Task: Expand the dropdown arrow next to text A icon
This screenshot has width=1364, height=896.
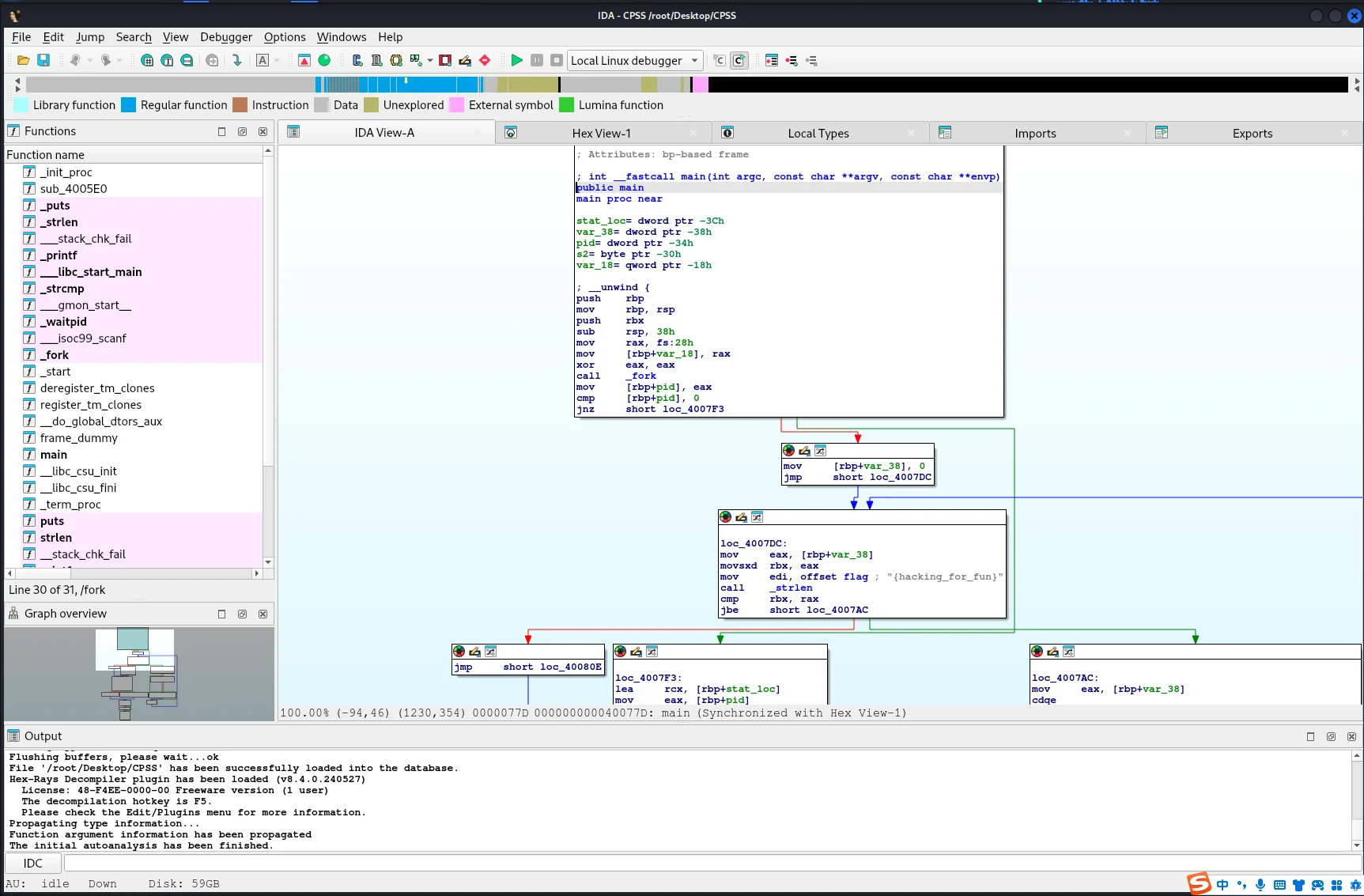Action: pyautogui.click(x=277, y=61)
